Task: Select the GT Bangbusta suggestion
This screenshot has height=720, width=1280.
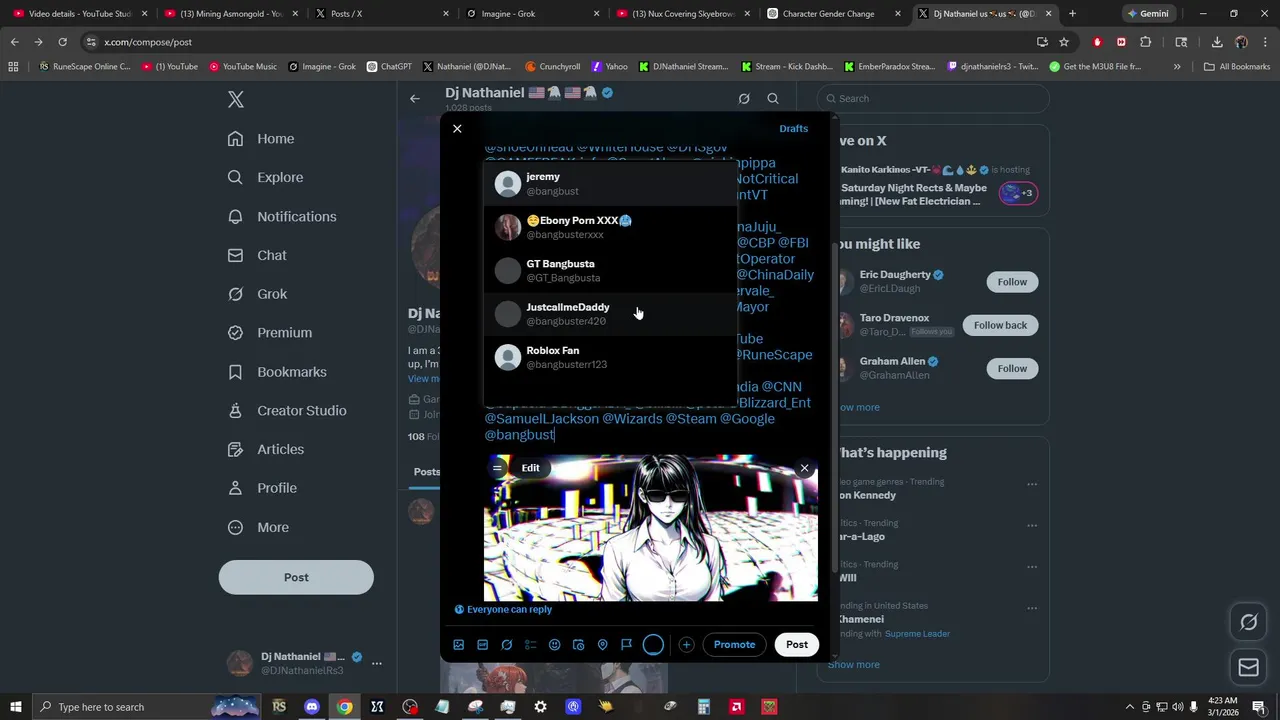Action: click(610, 270)
